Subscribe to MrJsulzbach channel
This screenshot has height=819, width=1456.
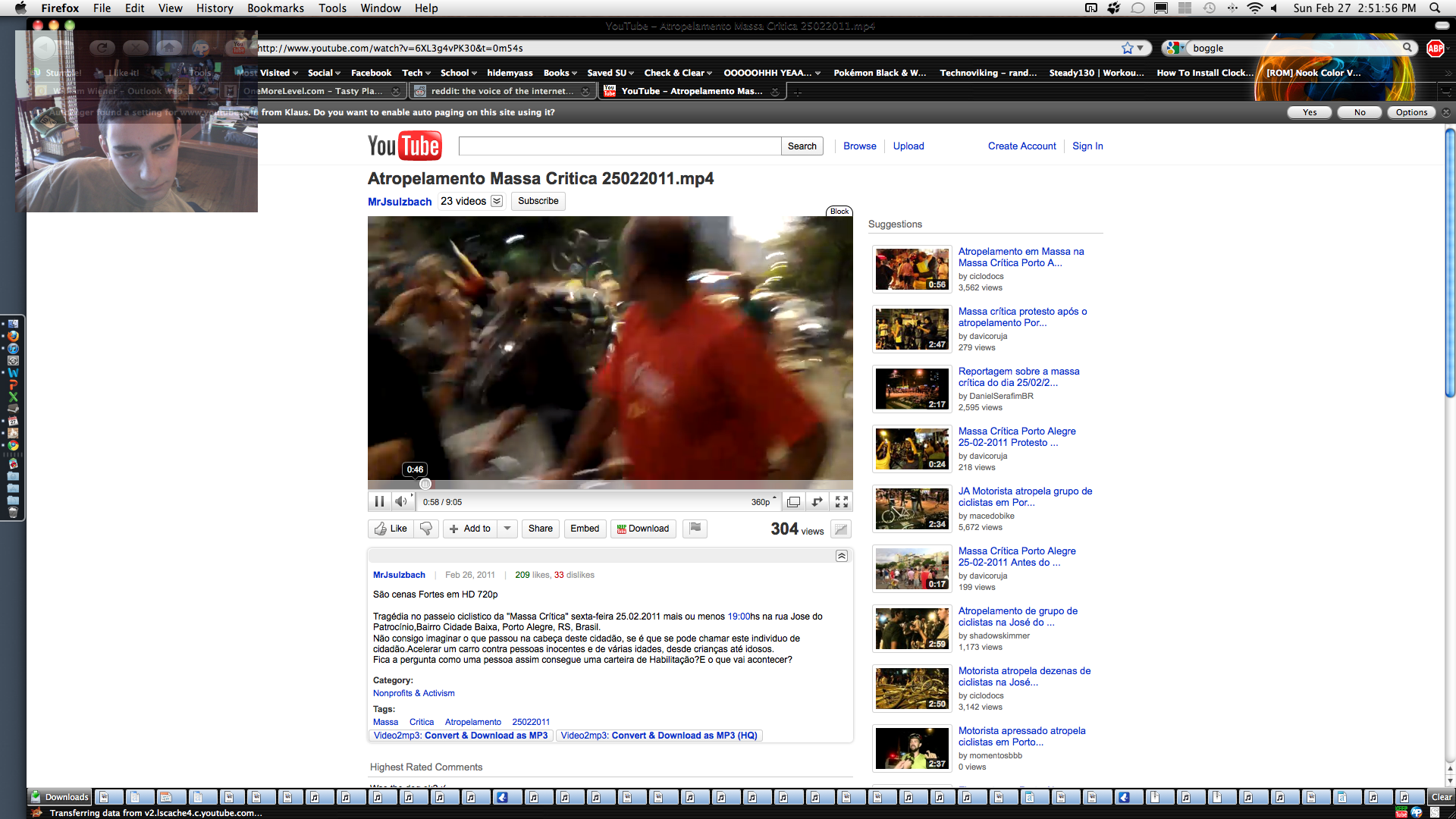538,201
